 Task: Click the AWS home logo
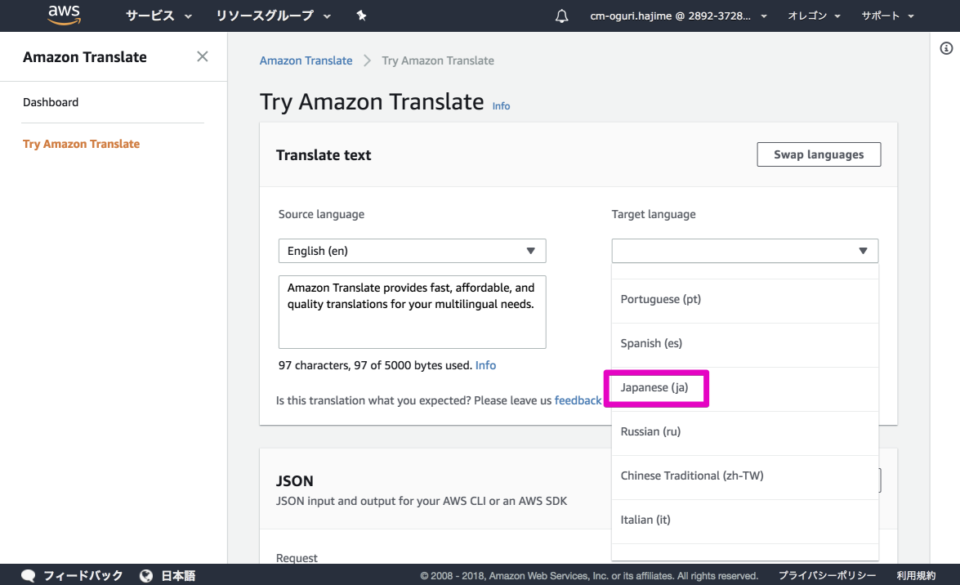(62, 14)
